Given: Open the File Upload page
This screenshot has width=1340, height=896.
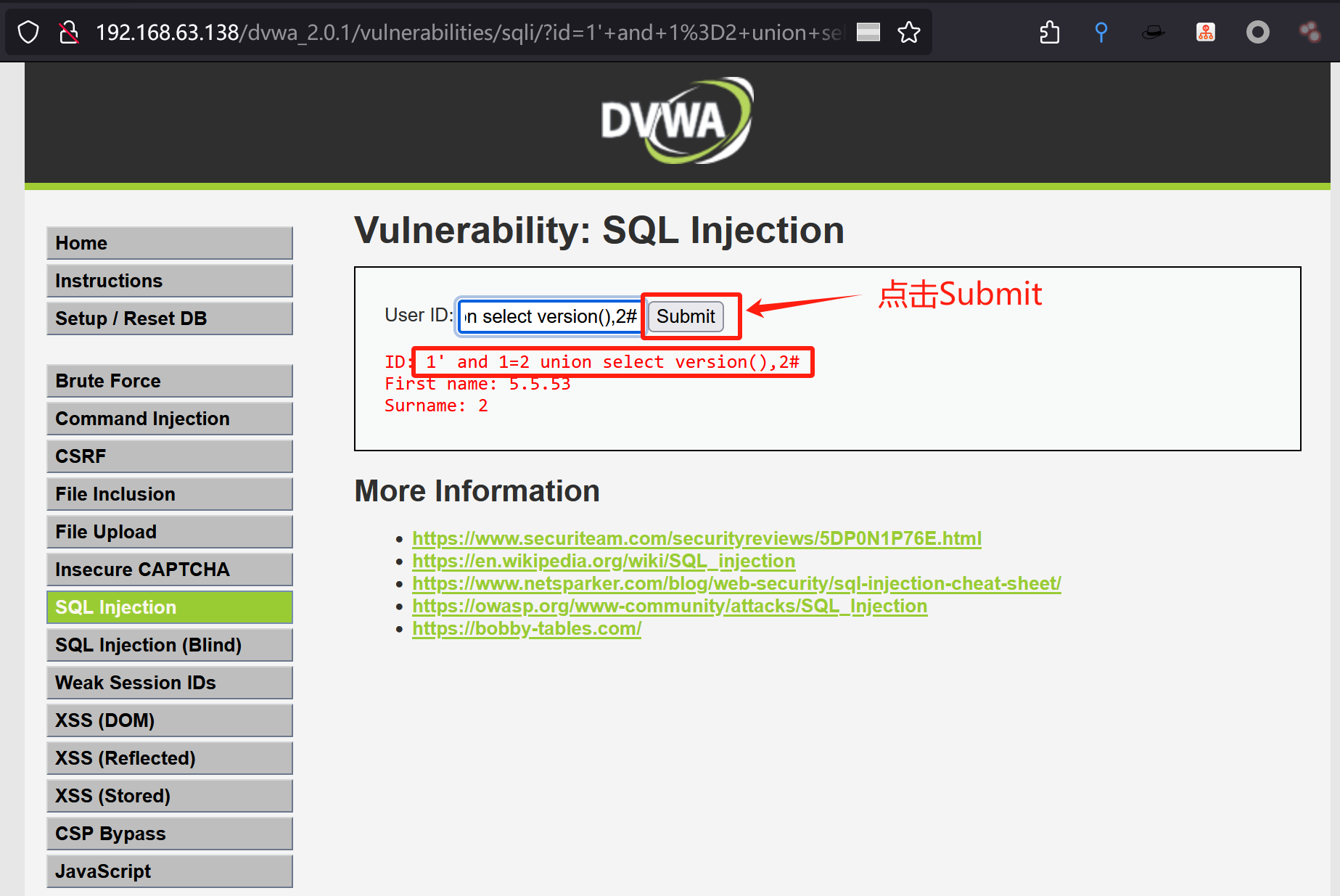Looking at the screenshot, I should (x=170, y=532).
